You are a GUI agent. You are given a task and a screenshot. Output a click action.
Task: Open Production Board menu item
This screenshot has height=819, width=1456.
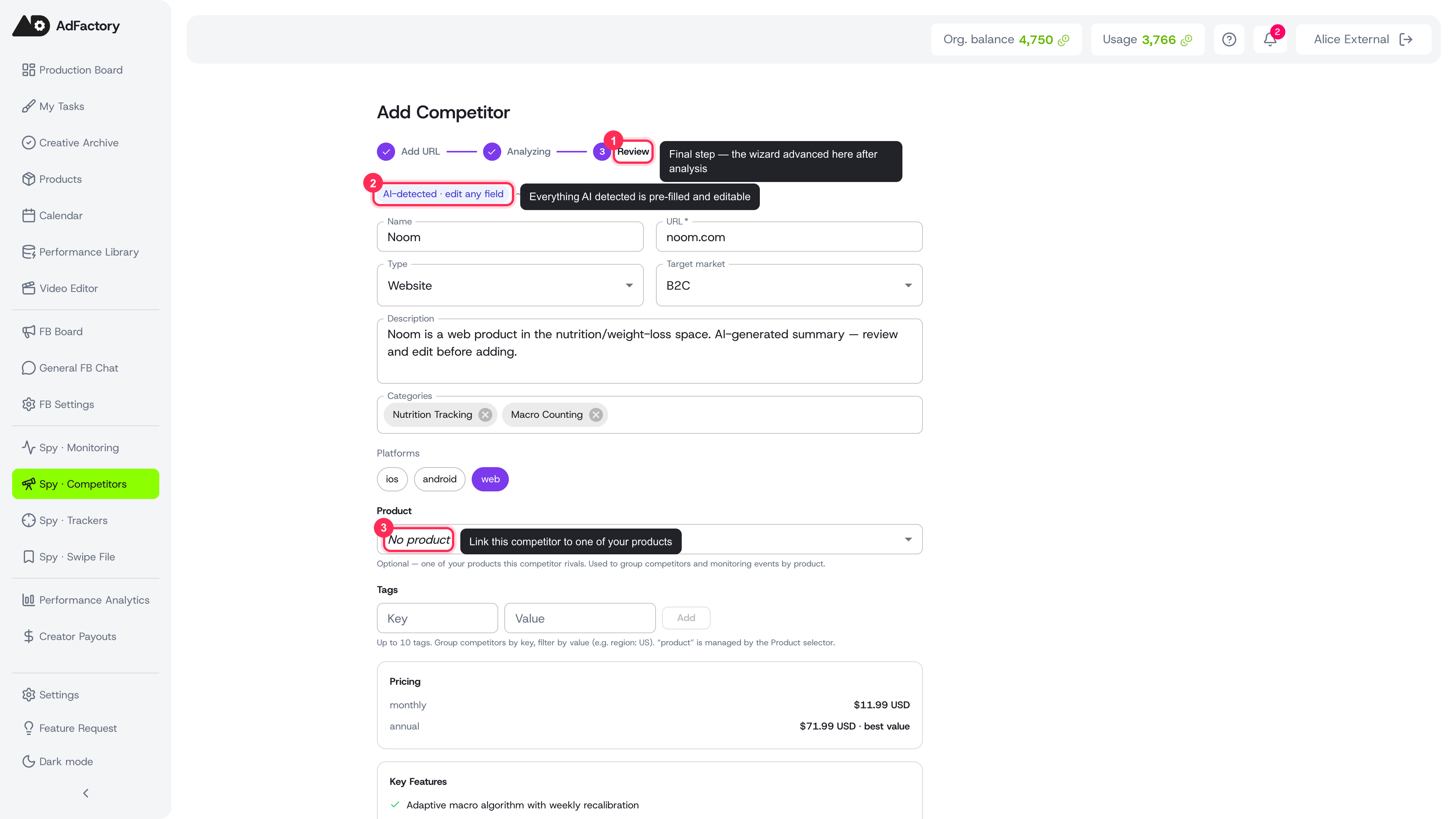coord(85,70)
